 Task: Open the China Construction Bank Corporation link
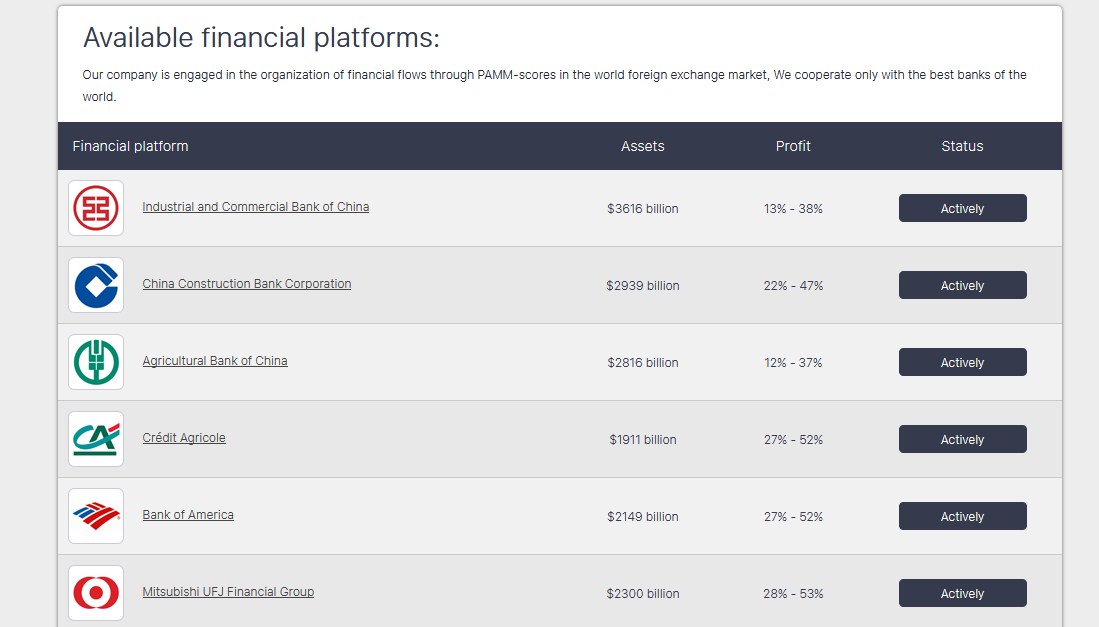pos(246,284)
